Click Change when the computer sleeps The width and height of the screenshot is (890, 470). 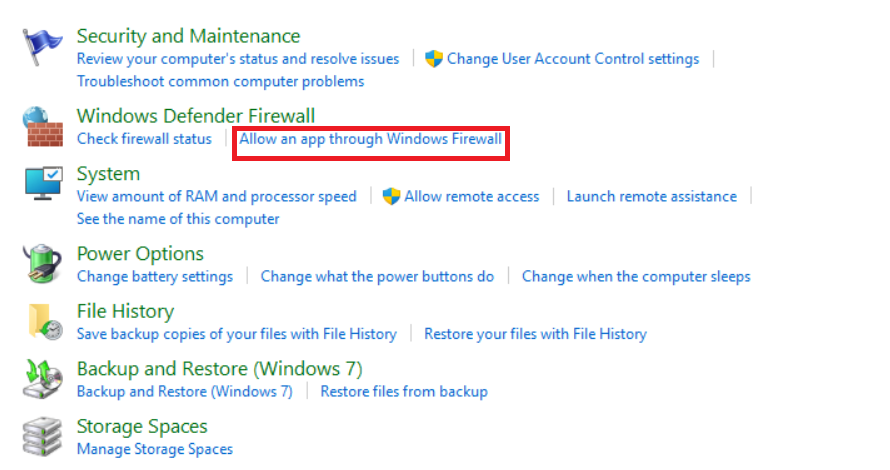point(635,276)
